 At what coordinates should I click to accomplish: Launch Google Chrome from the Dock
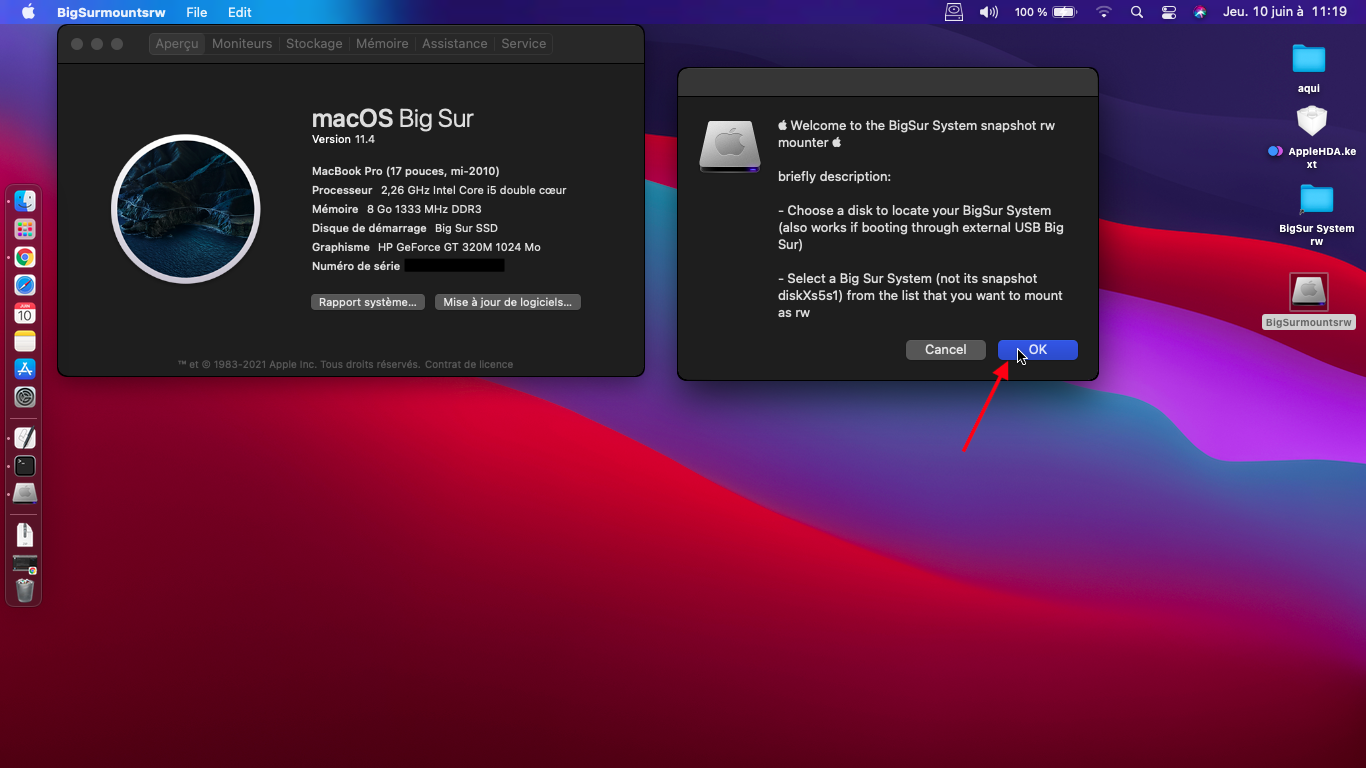[x=25, y=257]
